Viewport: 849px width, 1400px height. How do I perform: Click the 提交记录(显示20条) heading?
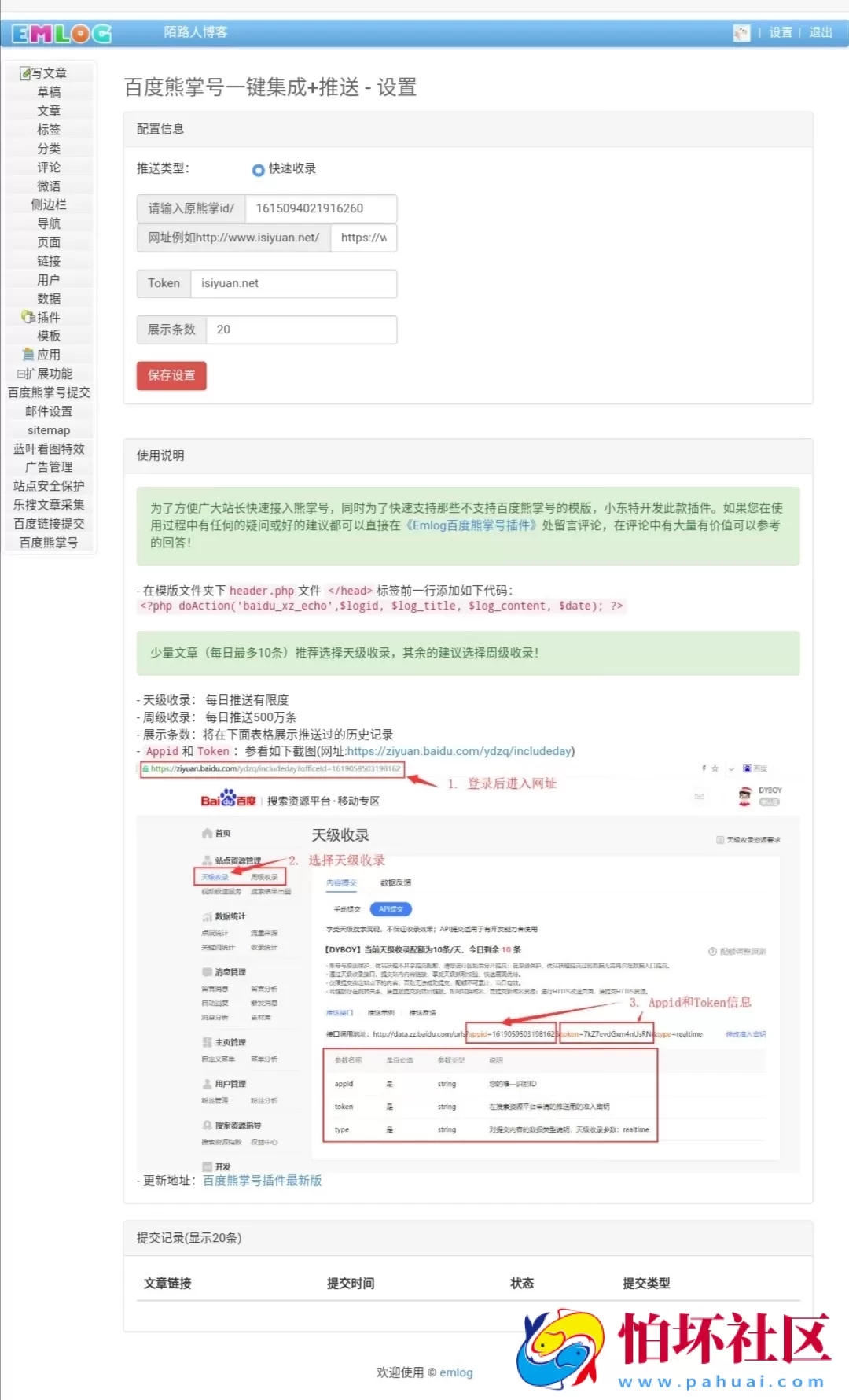pos(189,1238)
